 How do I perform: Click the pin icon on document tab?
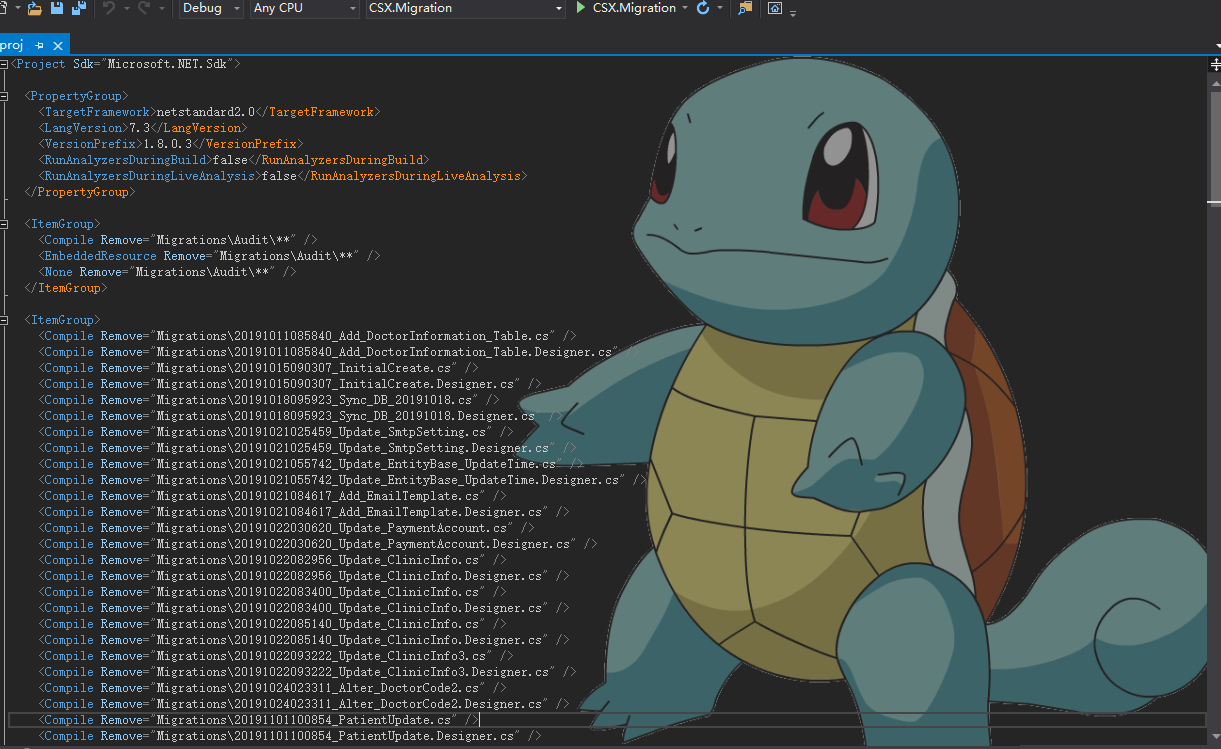pos(40,45)
